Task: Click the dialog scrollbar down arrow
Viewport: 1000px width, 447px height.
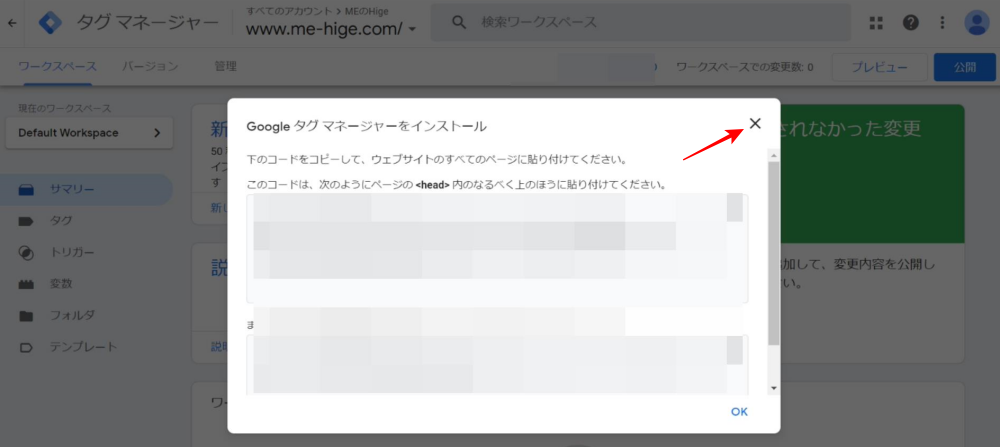Action: 774,388
